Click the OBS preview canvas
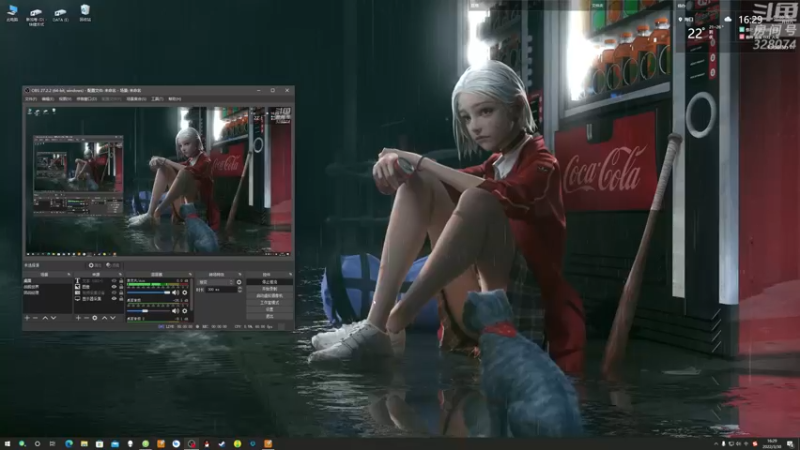This screenshot has height=450, width=800. [159, 181]
